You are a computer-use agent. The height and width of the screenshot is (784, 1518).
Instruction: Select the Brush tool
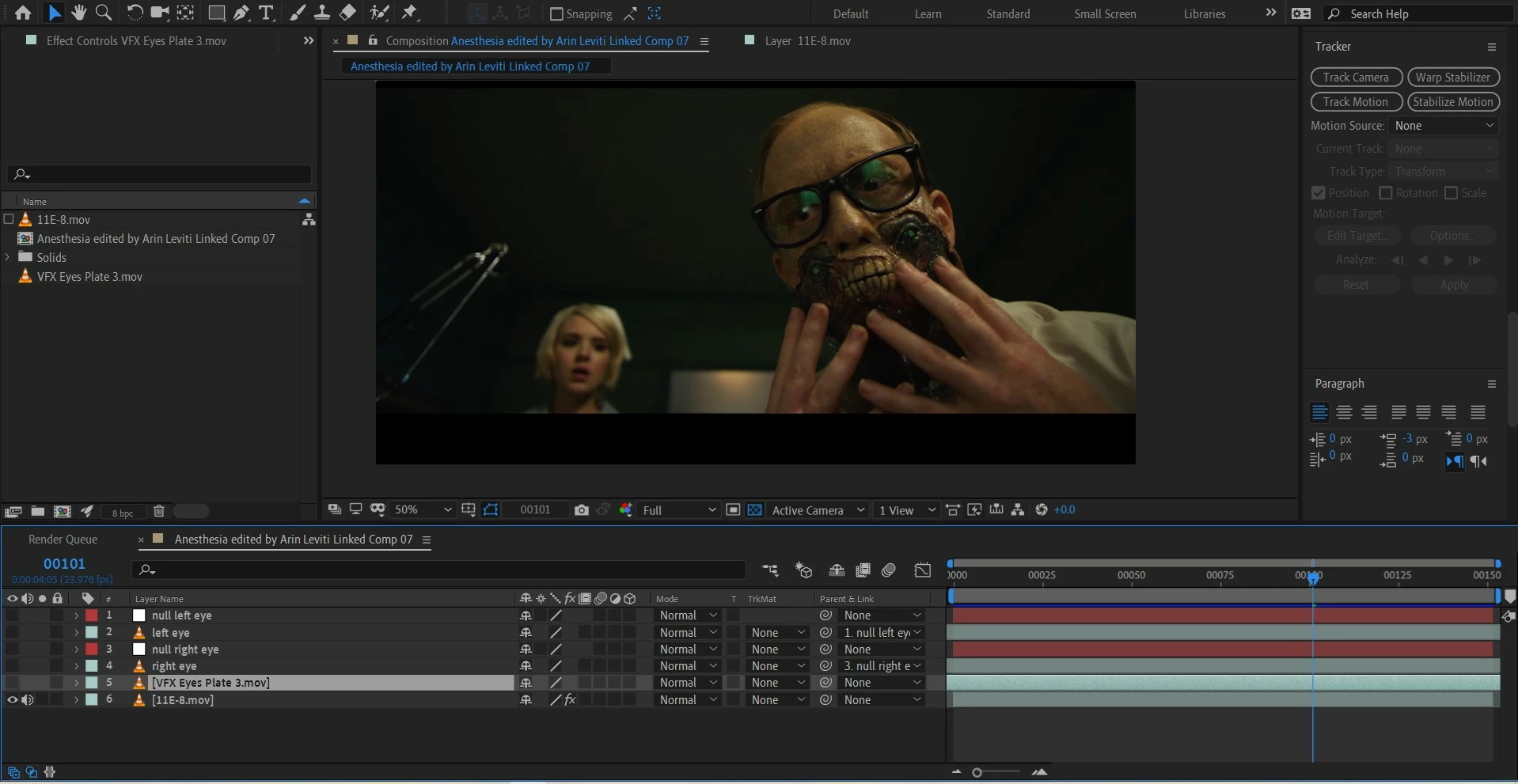298,13
